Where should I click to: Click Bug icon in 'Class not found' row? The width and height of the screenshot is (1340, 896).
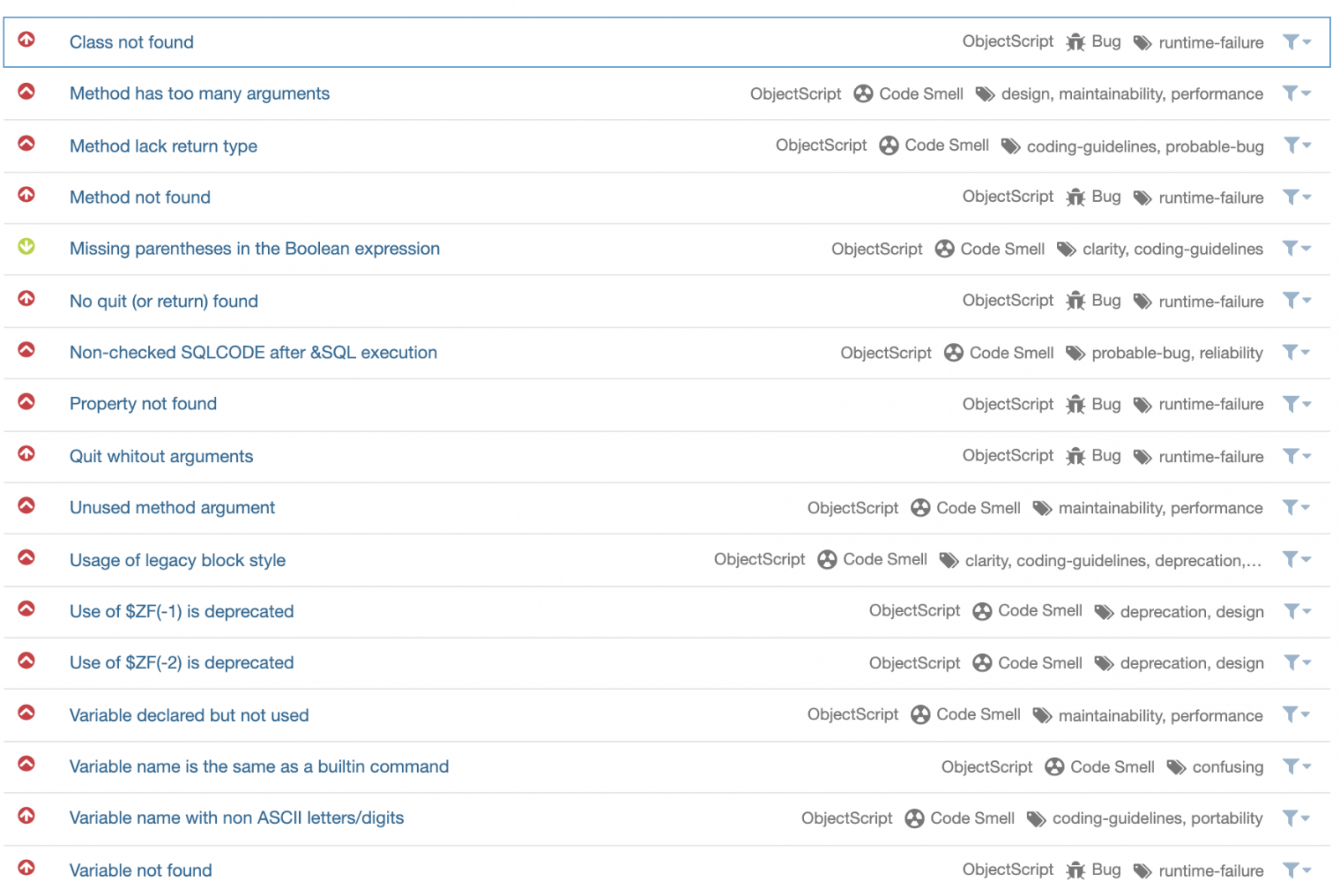point(1075,42)
